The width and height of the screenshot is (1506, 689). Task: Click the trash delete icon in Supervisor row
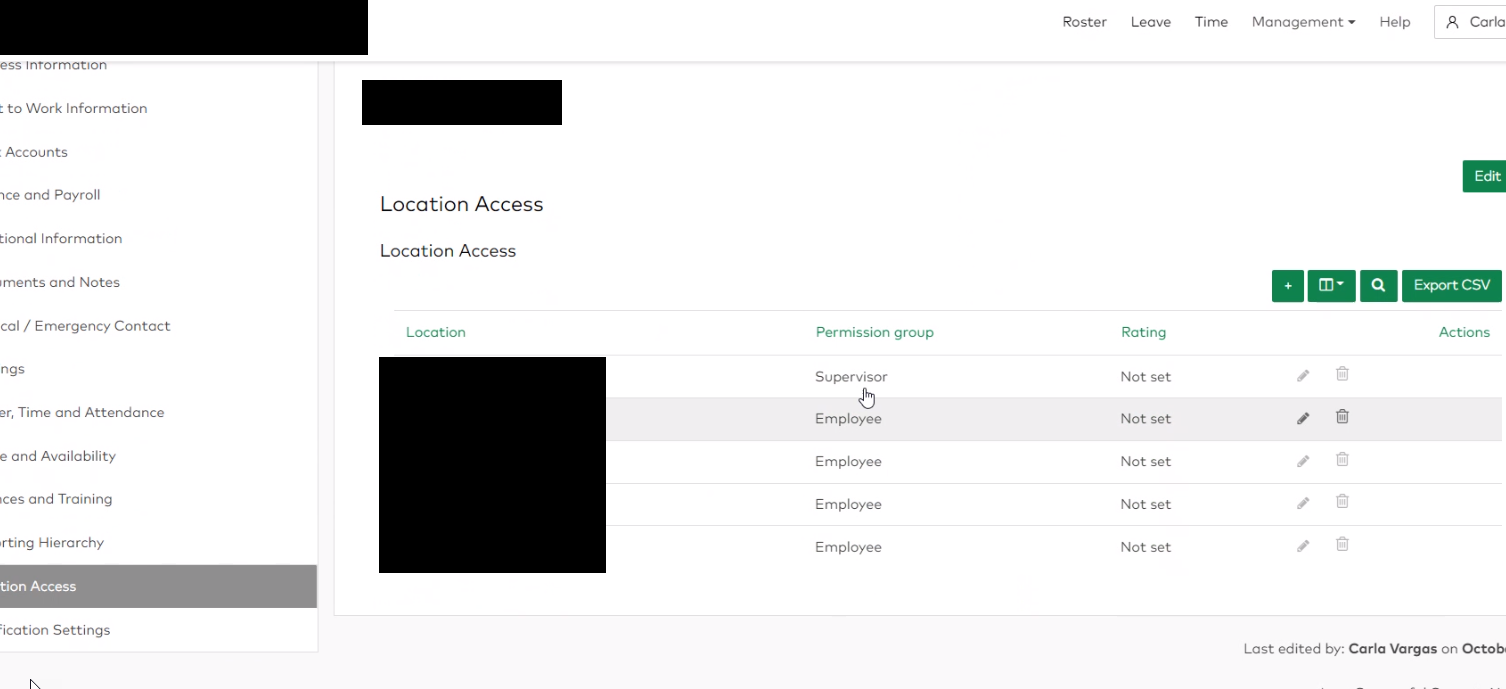click(x=1342, y=374)
